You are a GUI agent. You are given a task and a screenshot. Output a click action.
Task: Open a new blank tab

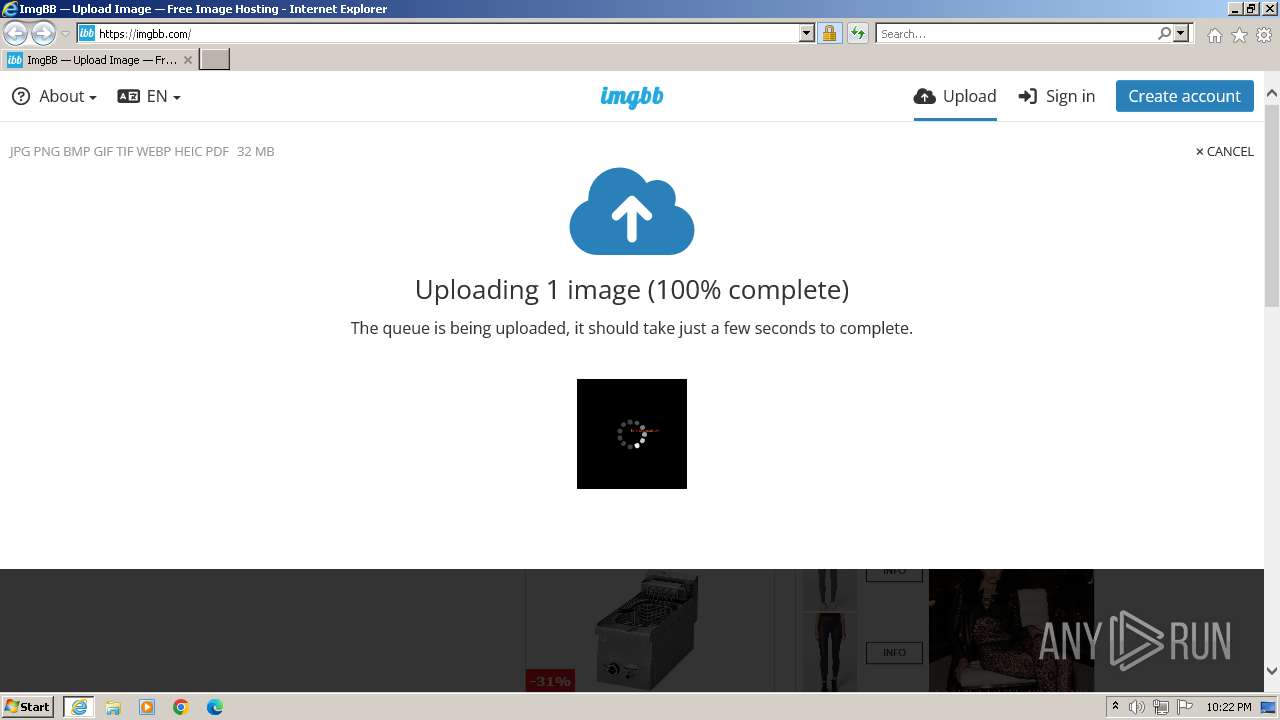coord(215,60)
